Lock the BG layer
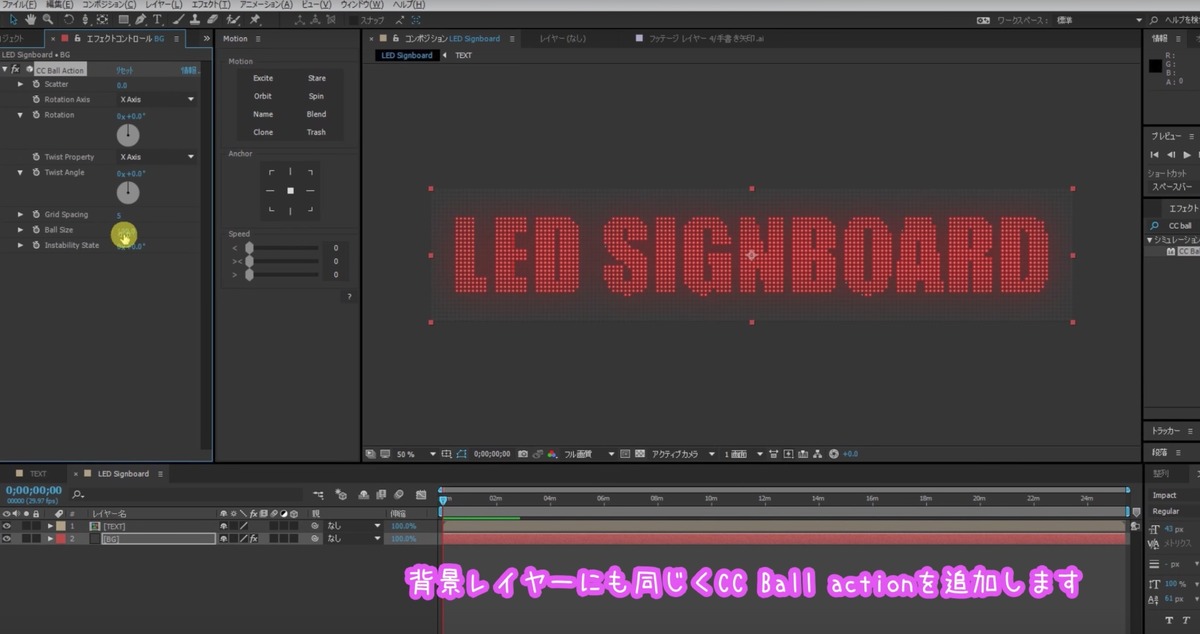1200x634 pixels. point(36,538)
